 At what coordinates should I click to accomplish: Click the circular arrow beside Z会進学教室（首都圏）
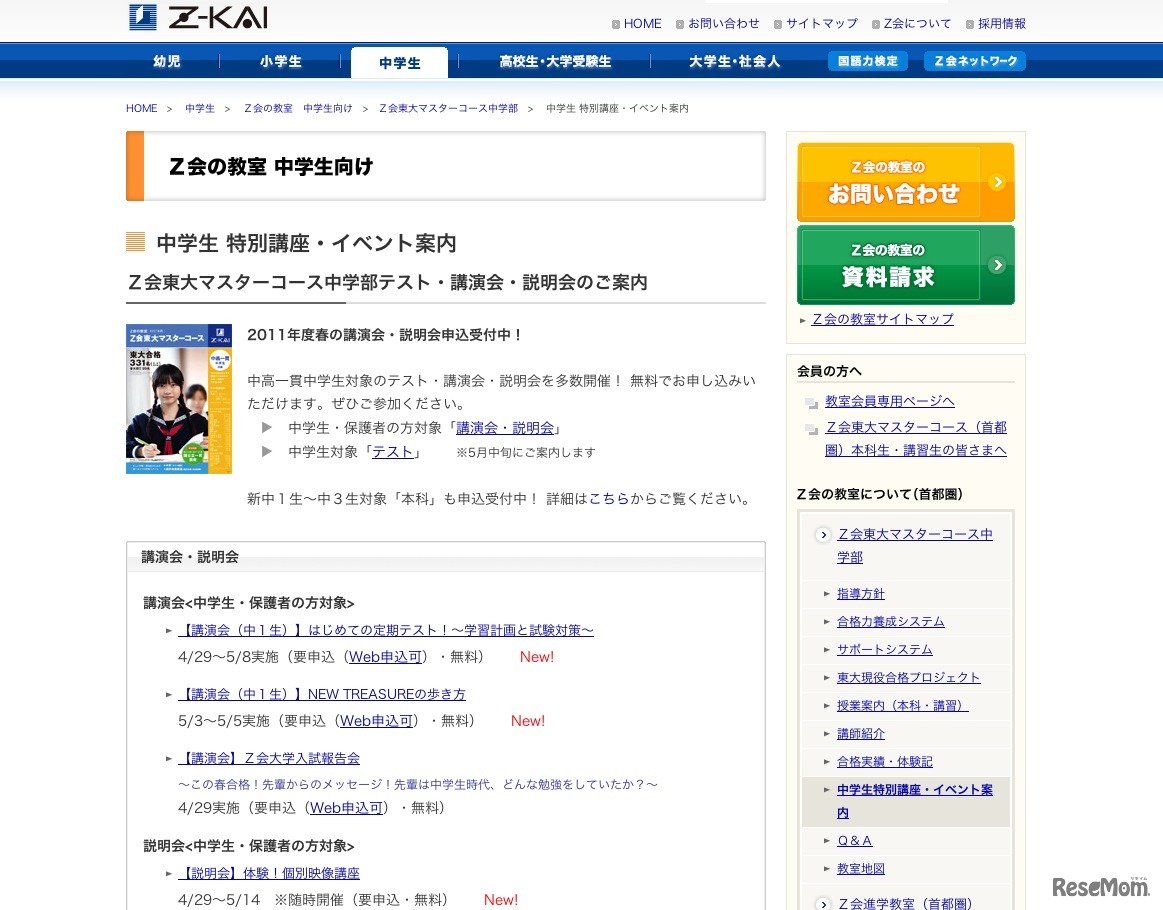[x=823, y=903]
